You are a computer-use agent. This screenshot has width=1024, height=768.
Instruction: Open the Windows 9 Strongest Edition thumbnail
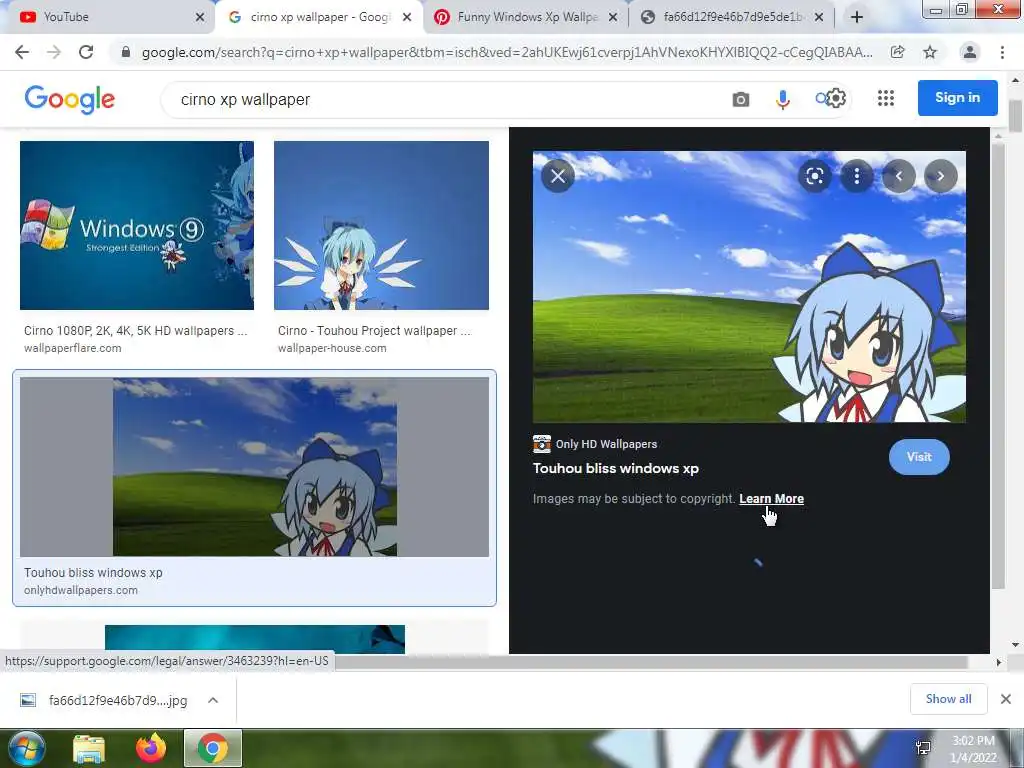(x=136, y=225)
